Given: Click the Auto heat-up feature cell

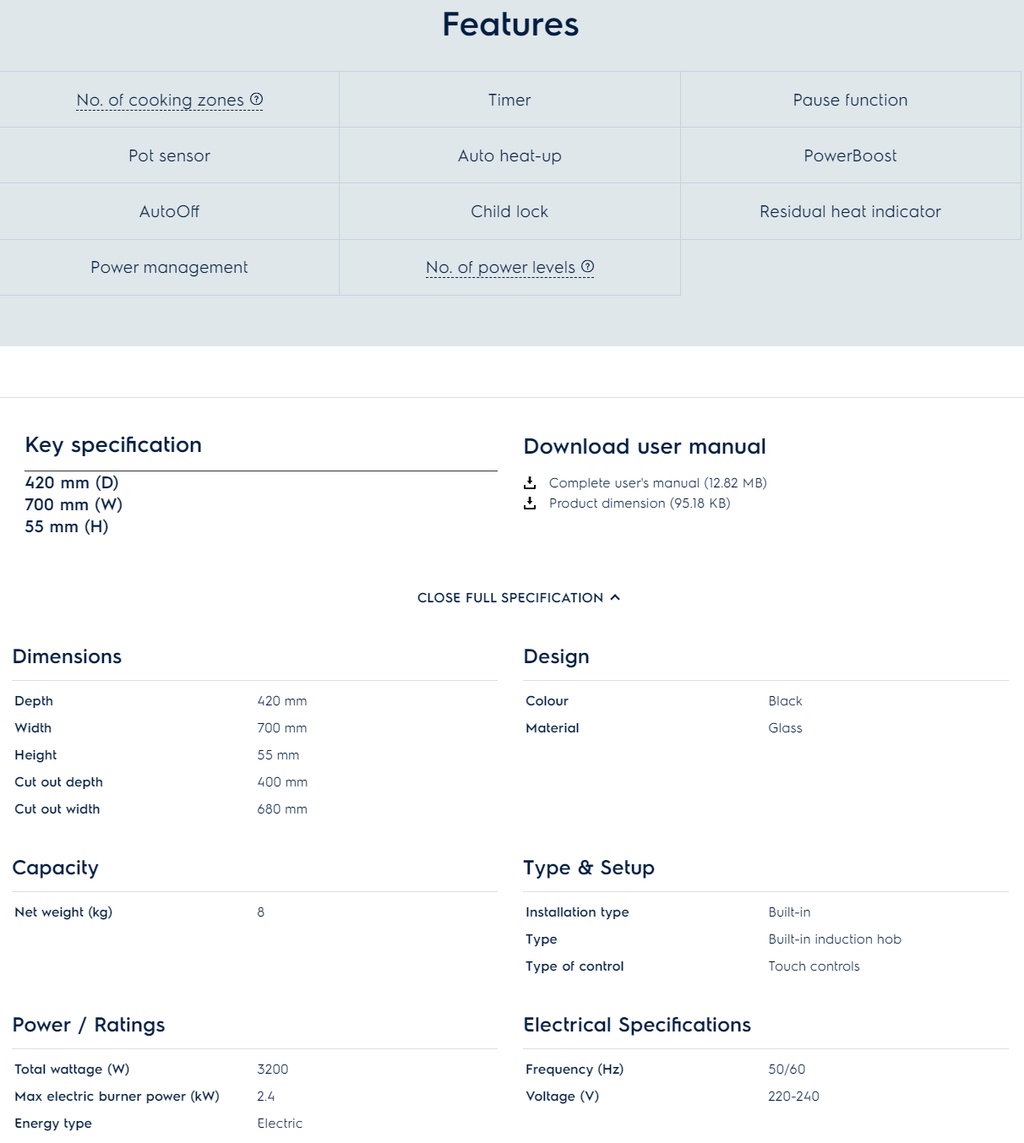Looking at the screenshot, I should coord(510,156).
